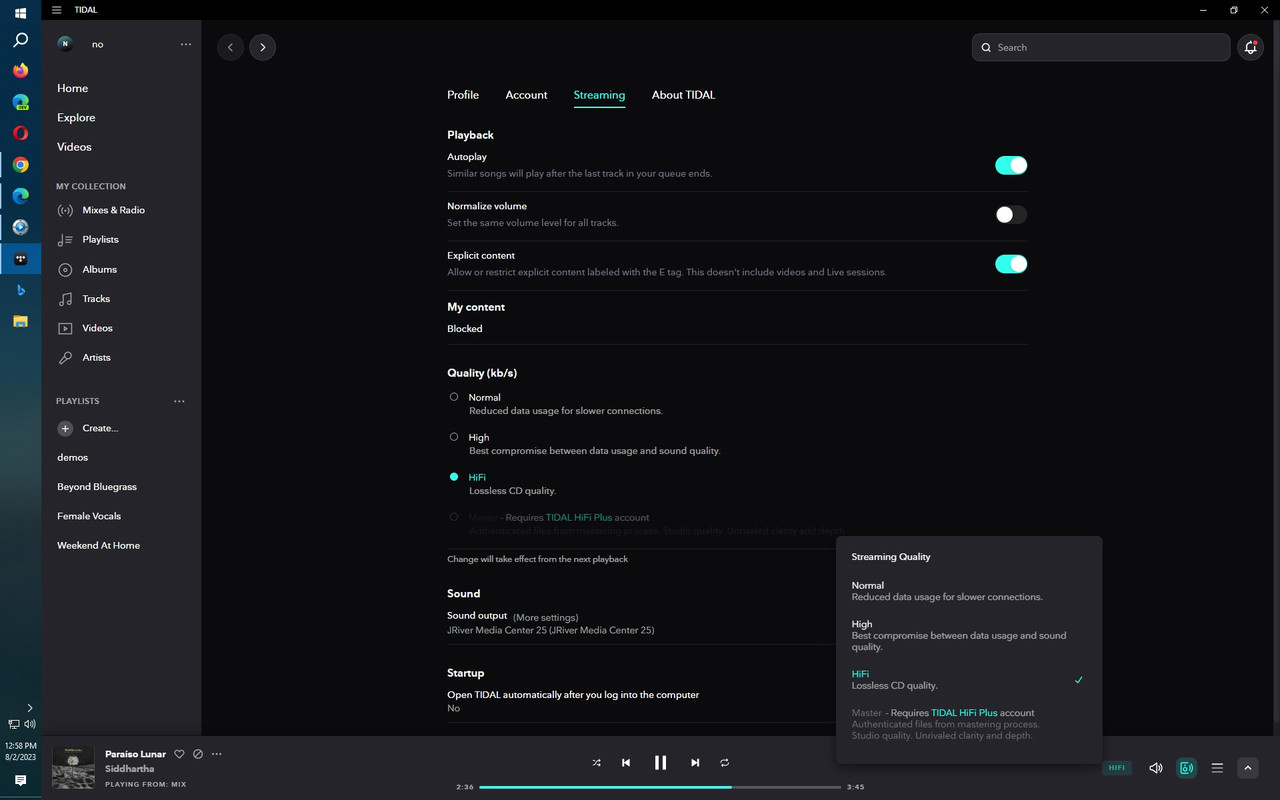Click in the Search field
Screen dimensions: 1280x800
1101,47
